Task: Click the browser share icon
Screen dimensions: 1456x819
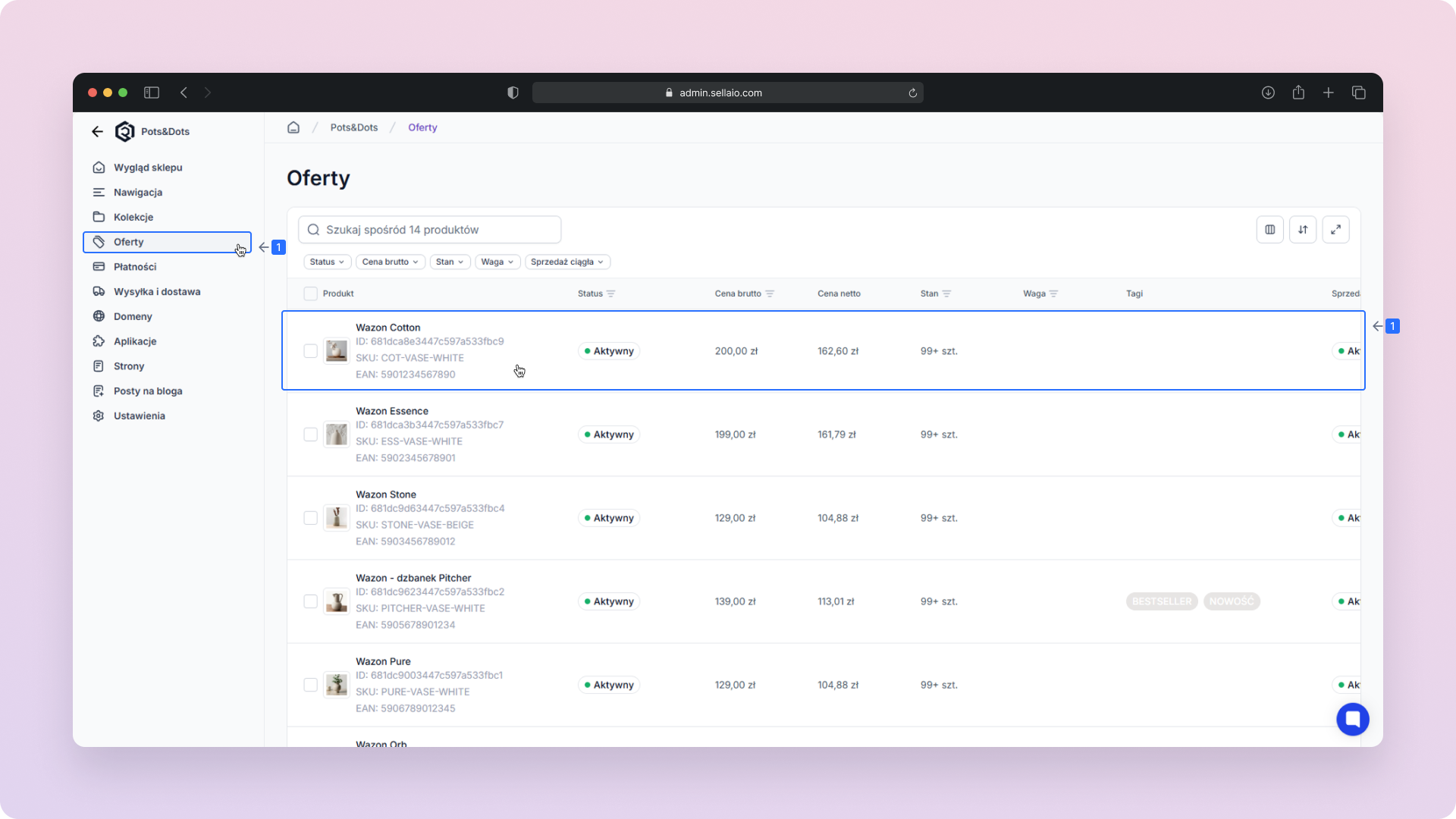Action: pos(1298,93)
